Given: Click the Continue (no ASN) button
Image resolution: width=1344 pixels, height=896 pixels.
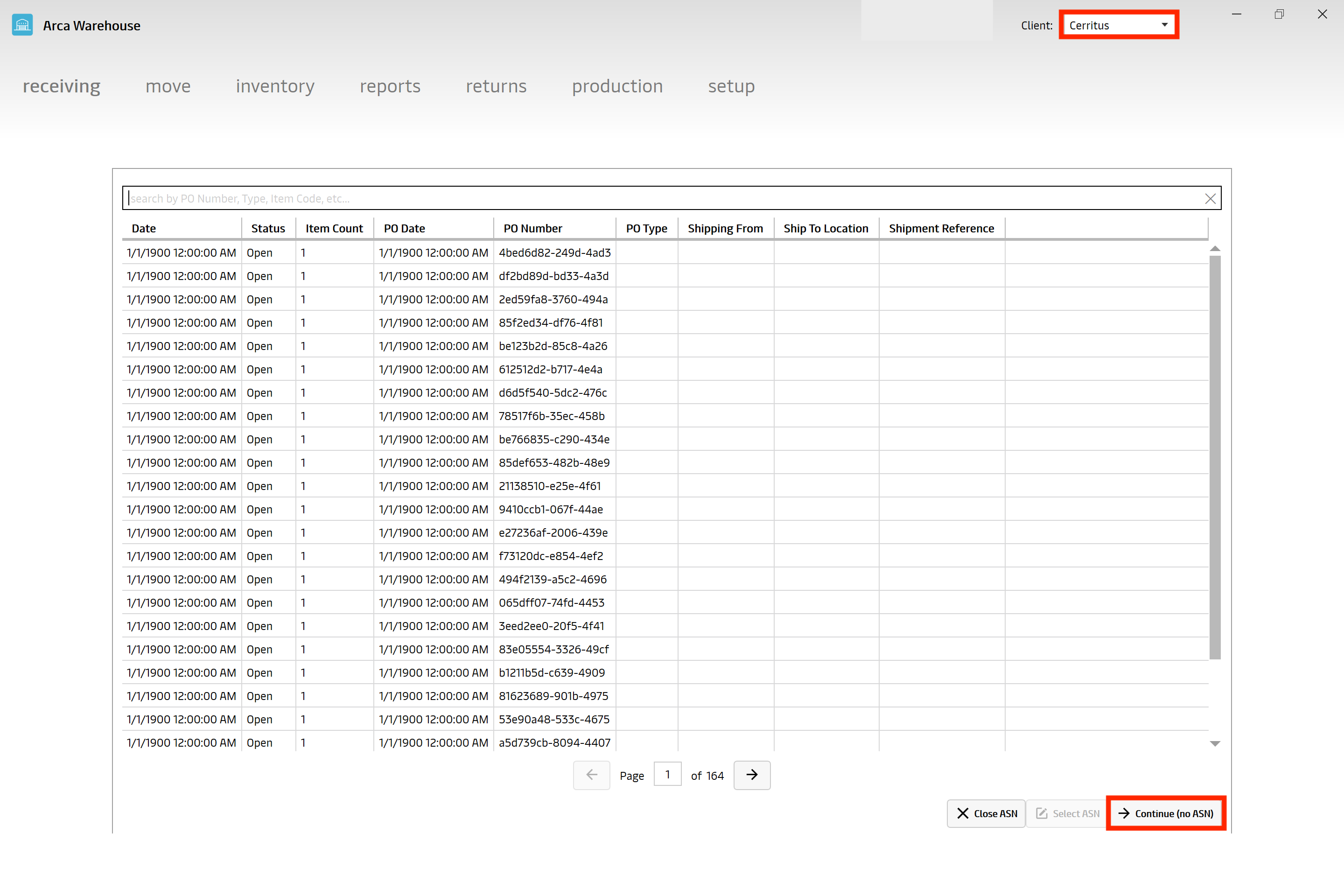Looking at the screenshot, I should (x=1167, y=813).
